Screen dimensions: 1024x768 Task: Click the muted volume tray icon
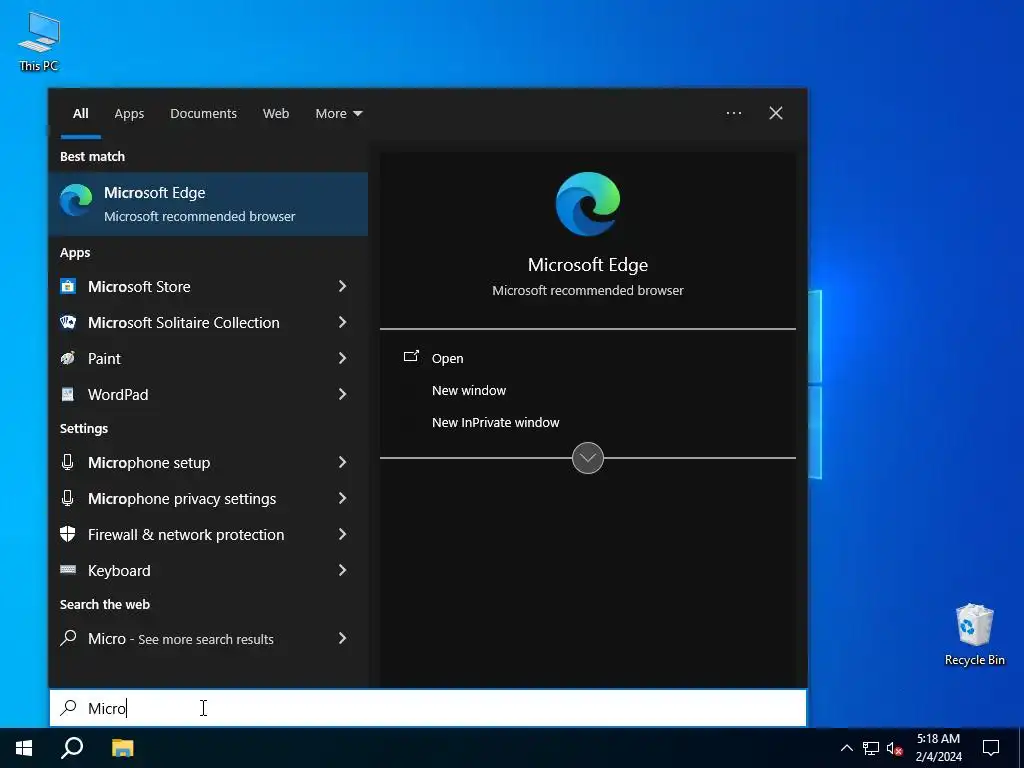(894, 748)
